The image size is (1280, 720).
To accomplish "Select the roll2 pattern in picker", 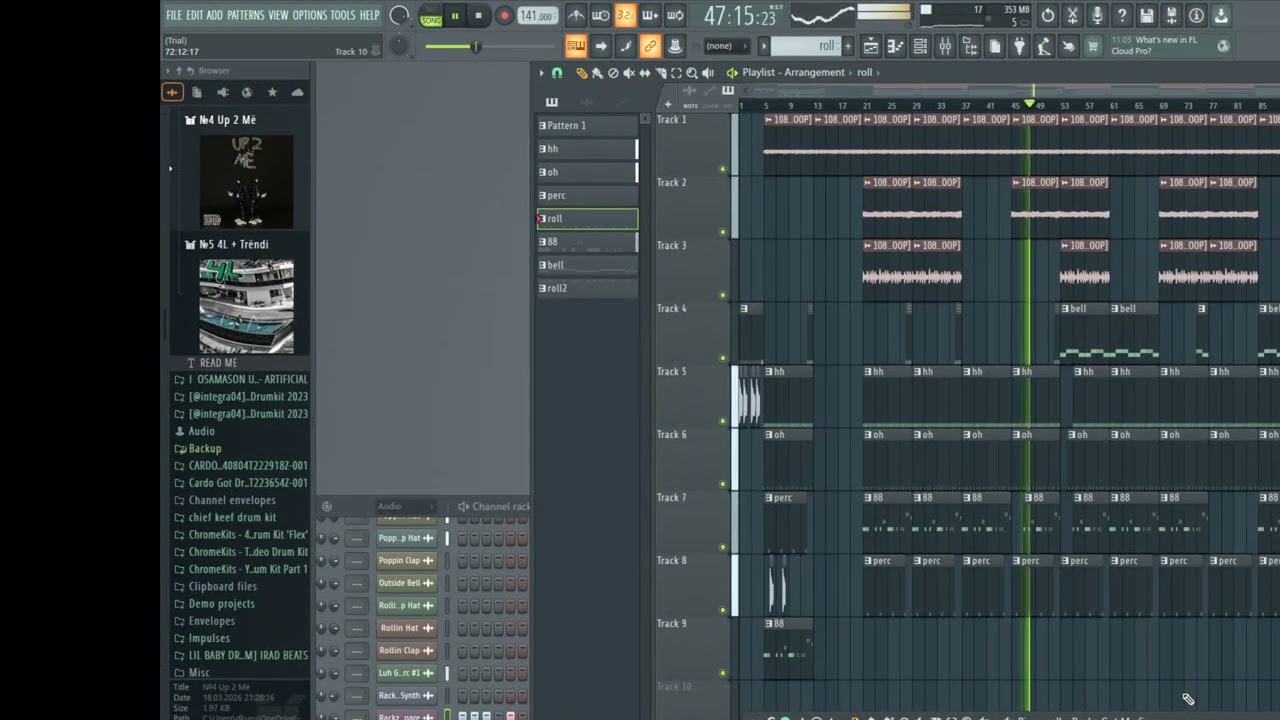I will point(587,288).
